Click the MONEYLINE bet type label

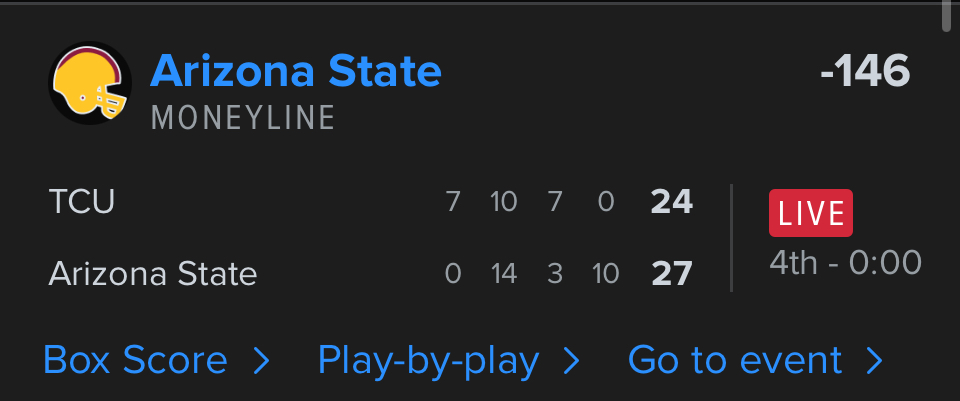pyautogui.click(x=243, y=118)
